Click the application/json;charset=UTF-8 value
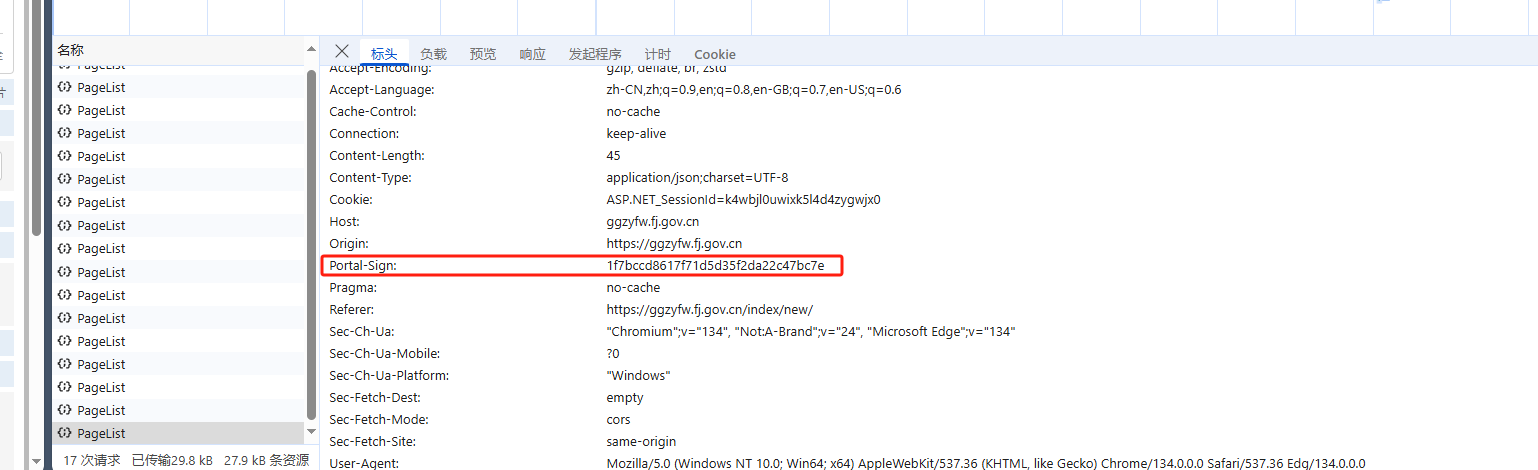1538x470 pixels. point(697,177)
